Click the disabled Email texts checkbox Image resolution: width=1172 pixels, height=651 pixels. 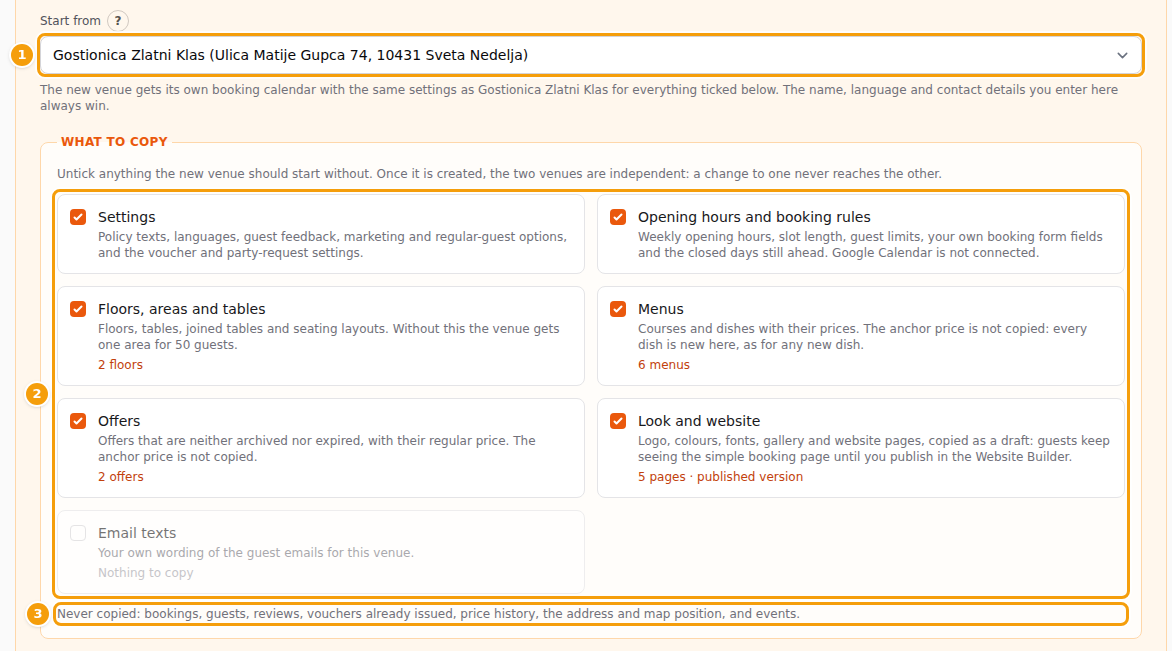click(x=78, y=533)
